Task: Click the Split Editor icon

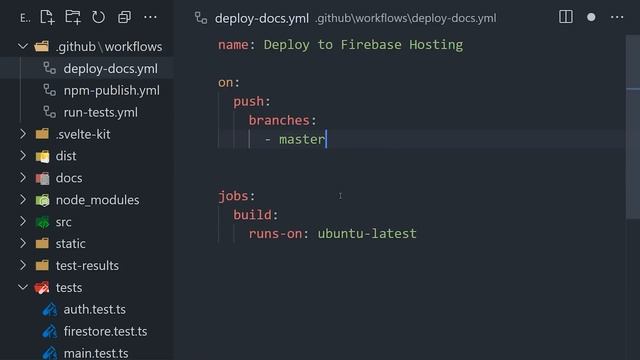Action: tap(566, 17)
